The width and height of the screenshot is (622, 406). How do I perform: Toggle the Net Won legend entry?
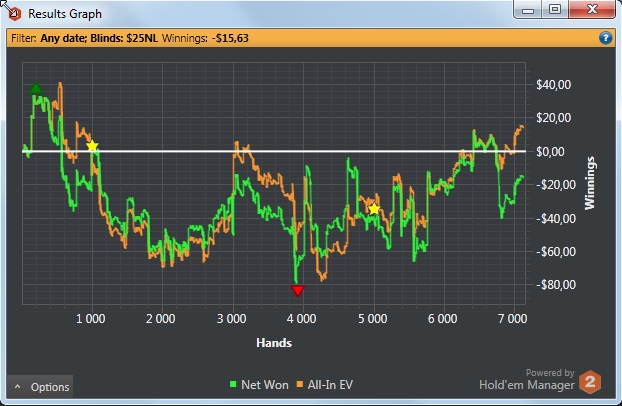pos(259,385)
